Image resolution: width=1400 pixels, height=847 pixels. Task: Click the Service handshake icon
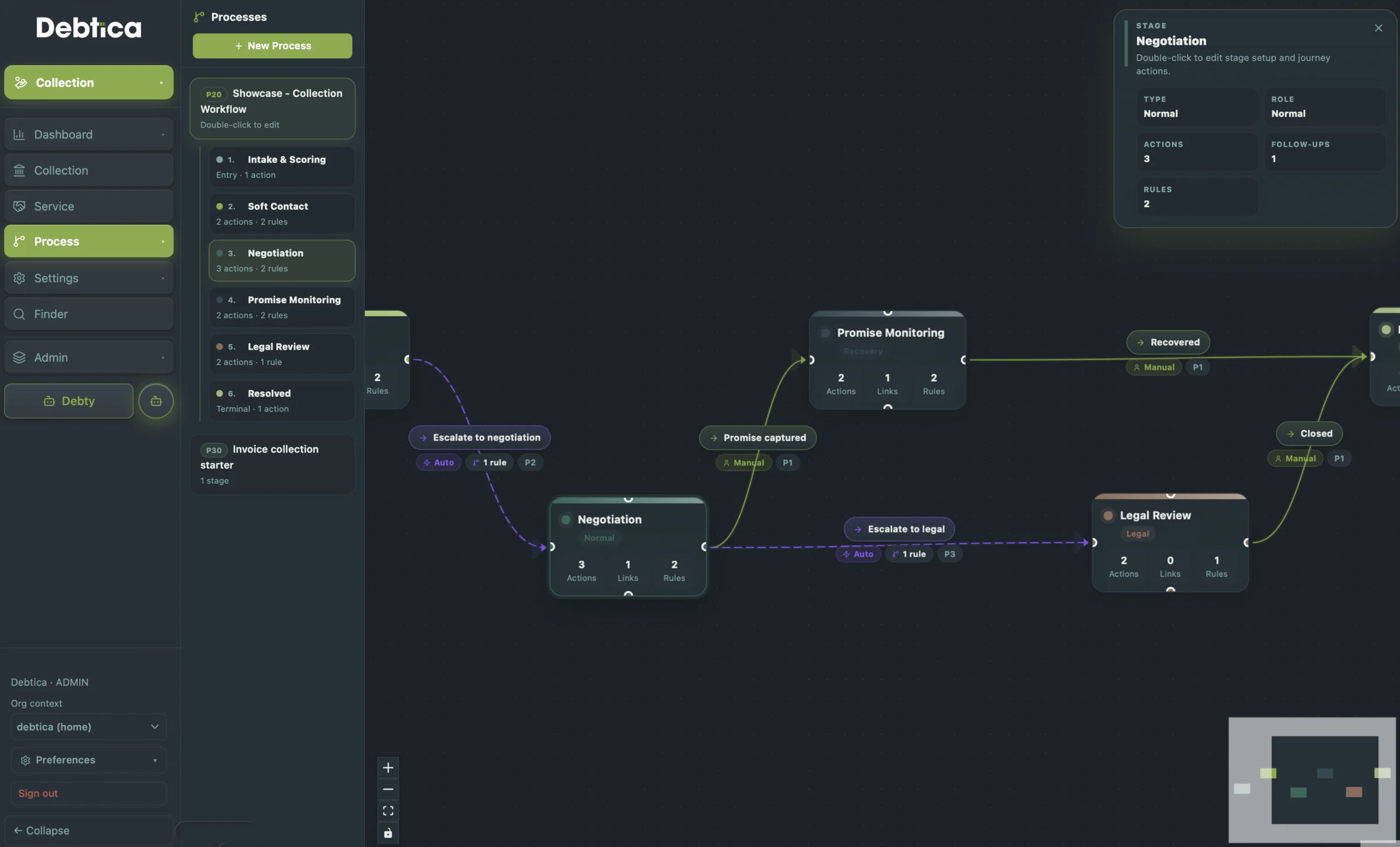click(19, 206)
